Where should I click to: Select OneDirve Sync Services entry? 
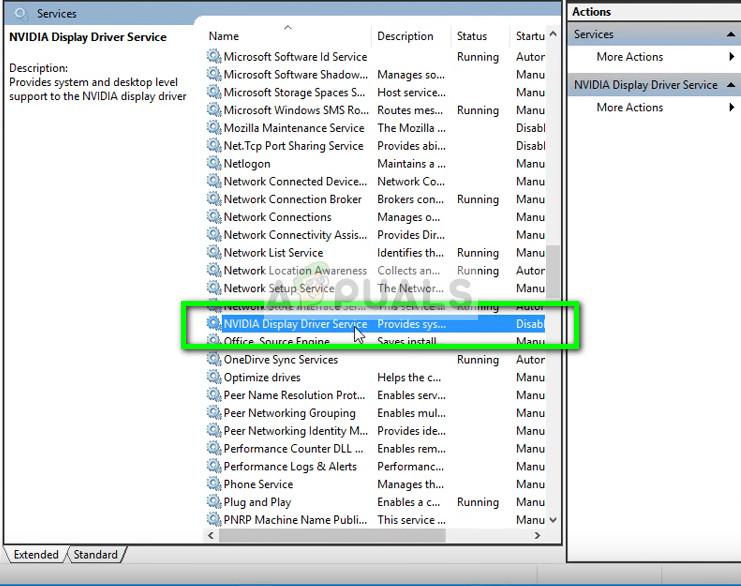[x=376, y=360]
